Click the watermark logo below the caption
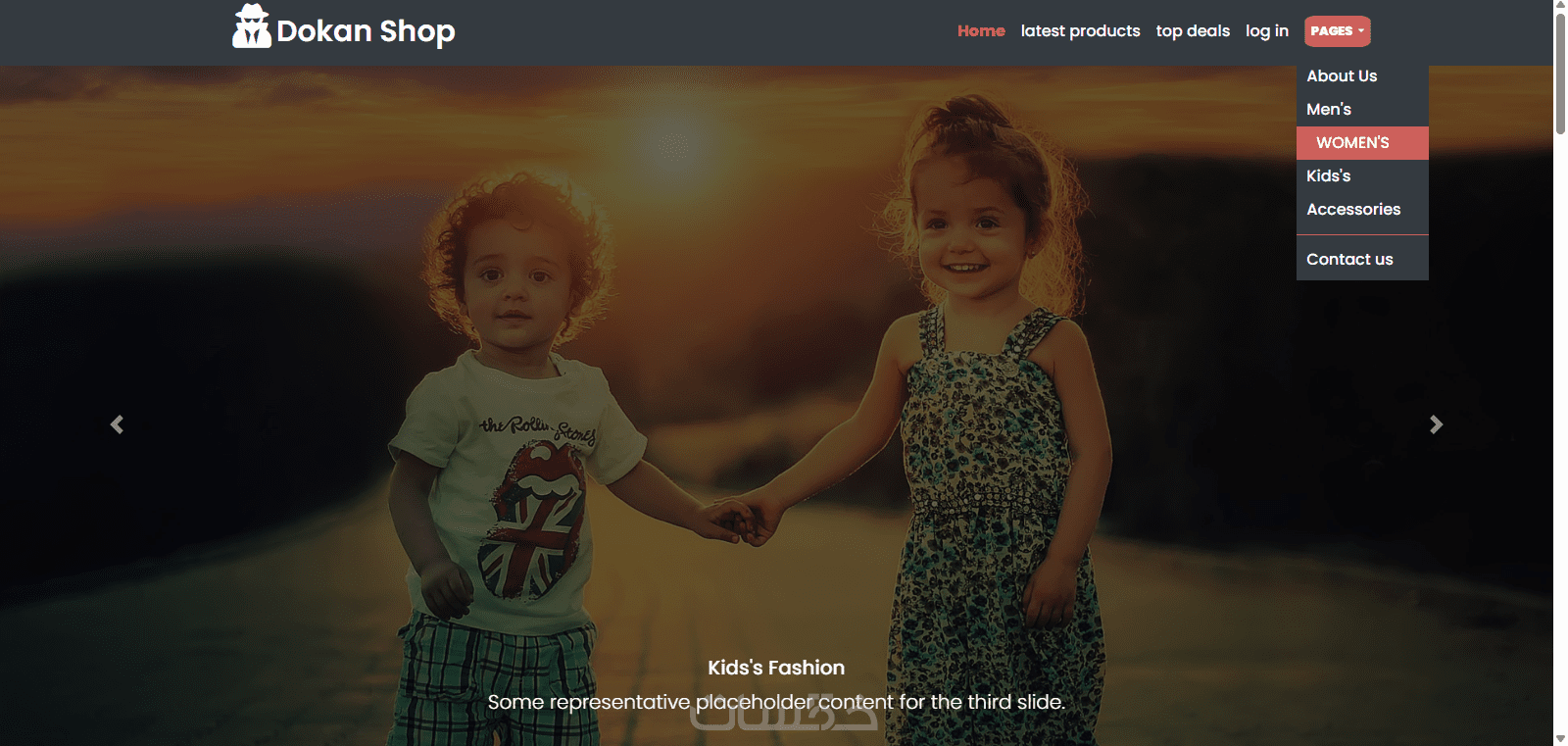Screen dimensions: 1568x746 point(783,713)
